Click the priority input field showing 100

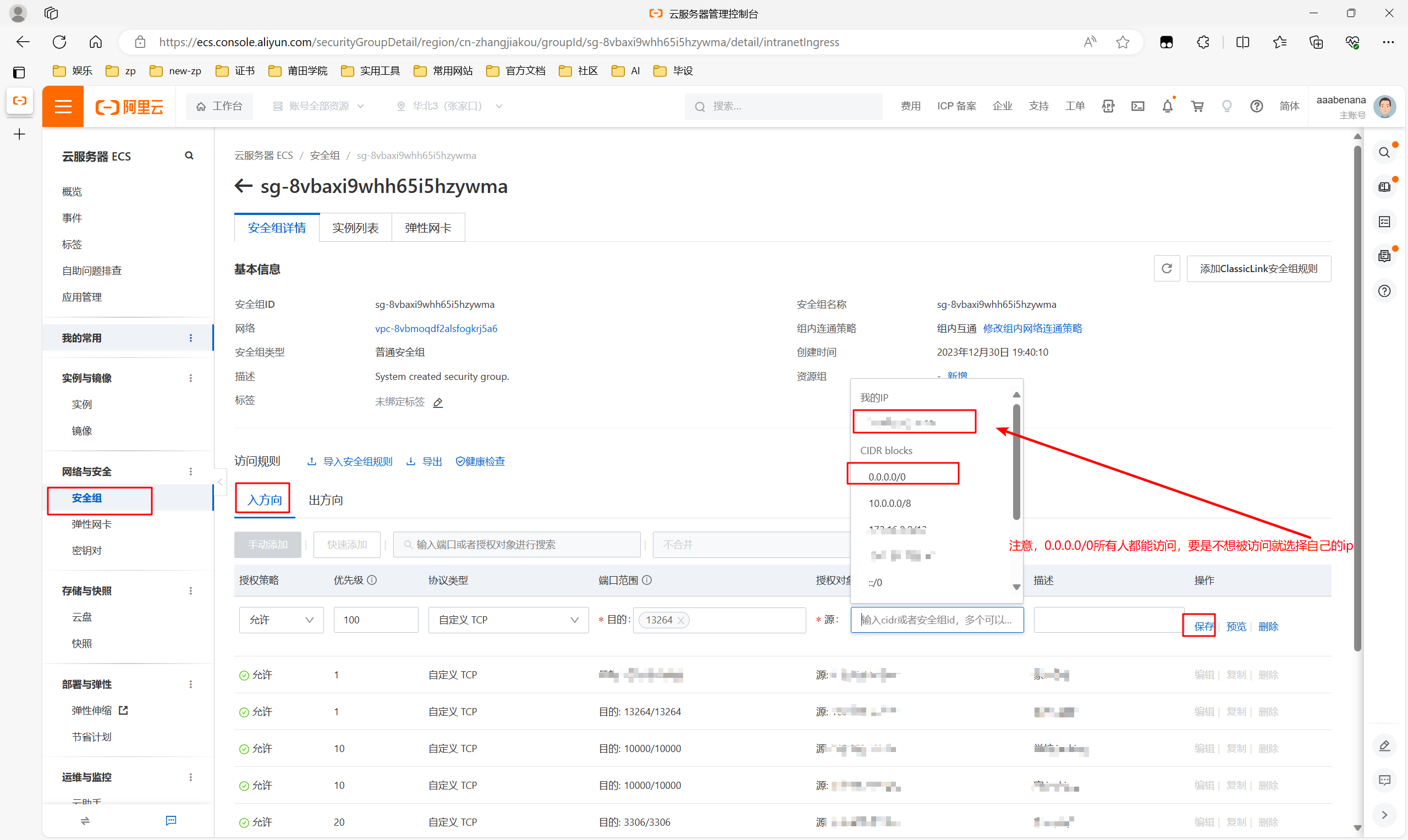tap(375, 620)
